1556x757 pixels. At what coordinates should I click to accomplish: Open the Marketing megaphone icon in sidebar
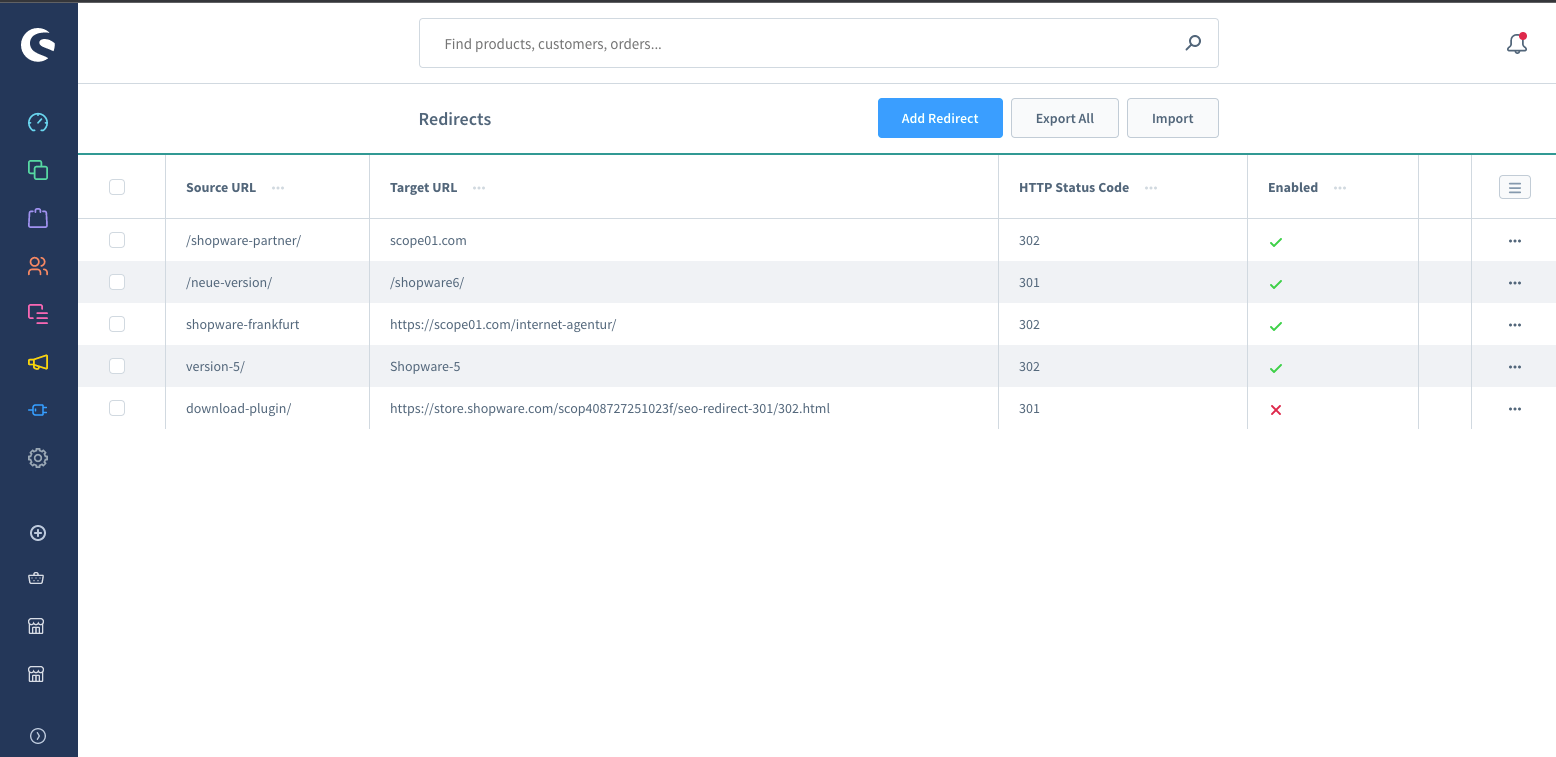38,362
